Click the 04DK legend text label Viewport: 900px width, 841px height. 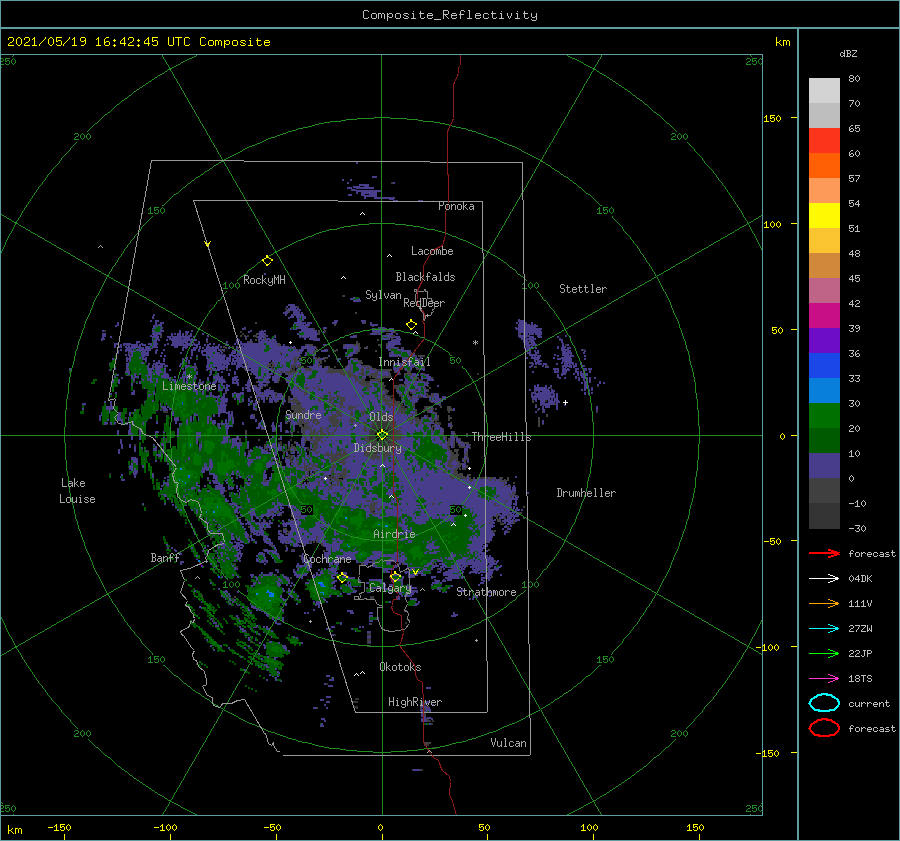click(860, 578)
